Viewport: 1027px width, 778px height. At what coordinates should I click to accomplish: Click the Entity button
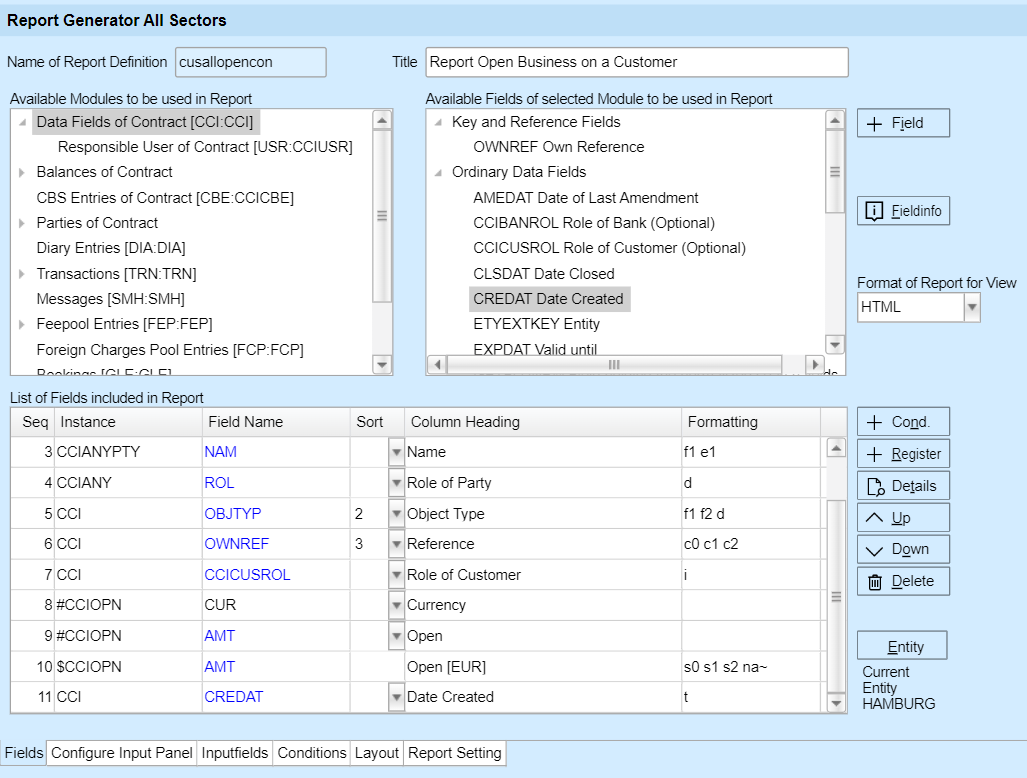[x=902, y=646]
